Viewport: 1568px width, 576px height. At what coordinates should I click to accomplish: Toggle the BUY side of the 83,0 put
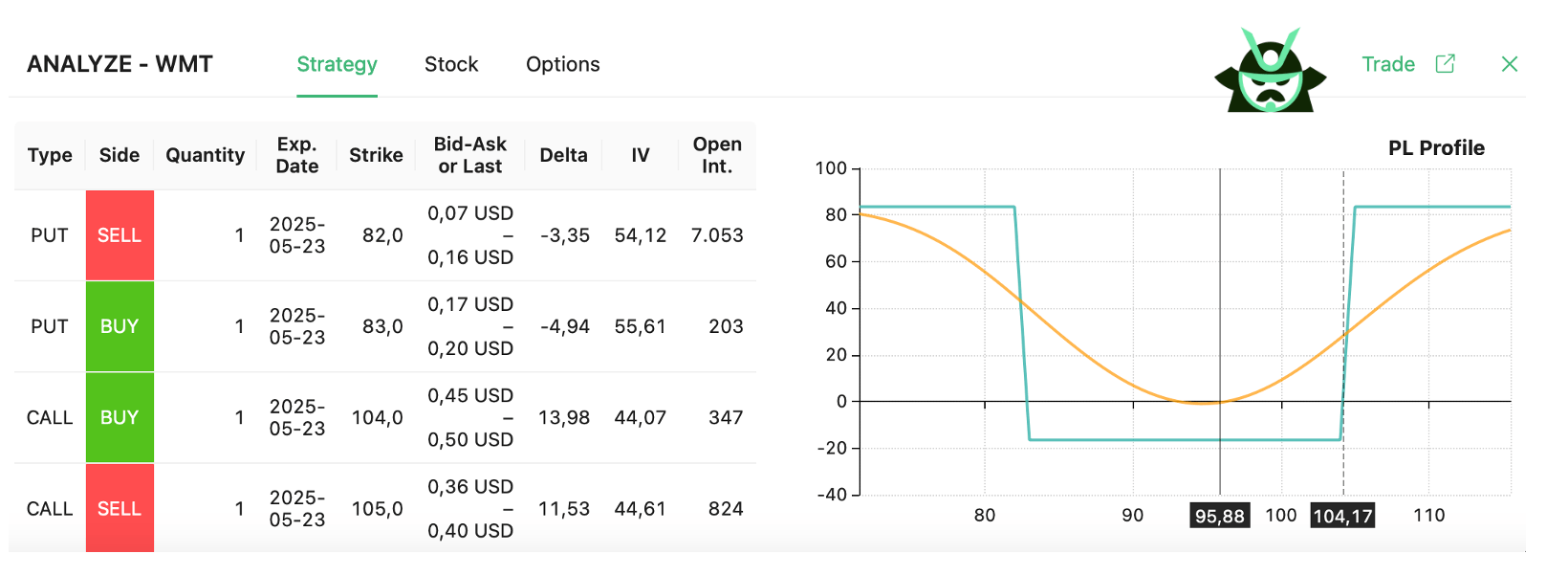[x=120, y=326]
